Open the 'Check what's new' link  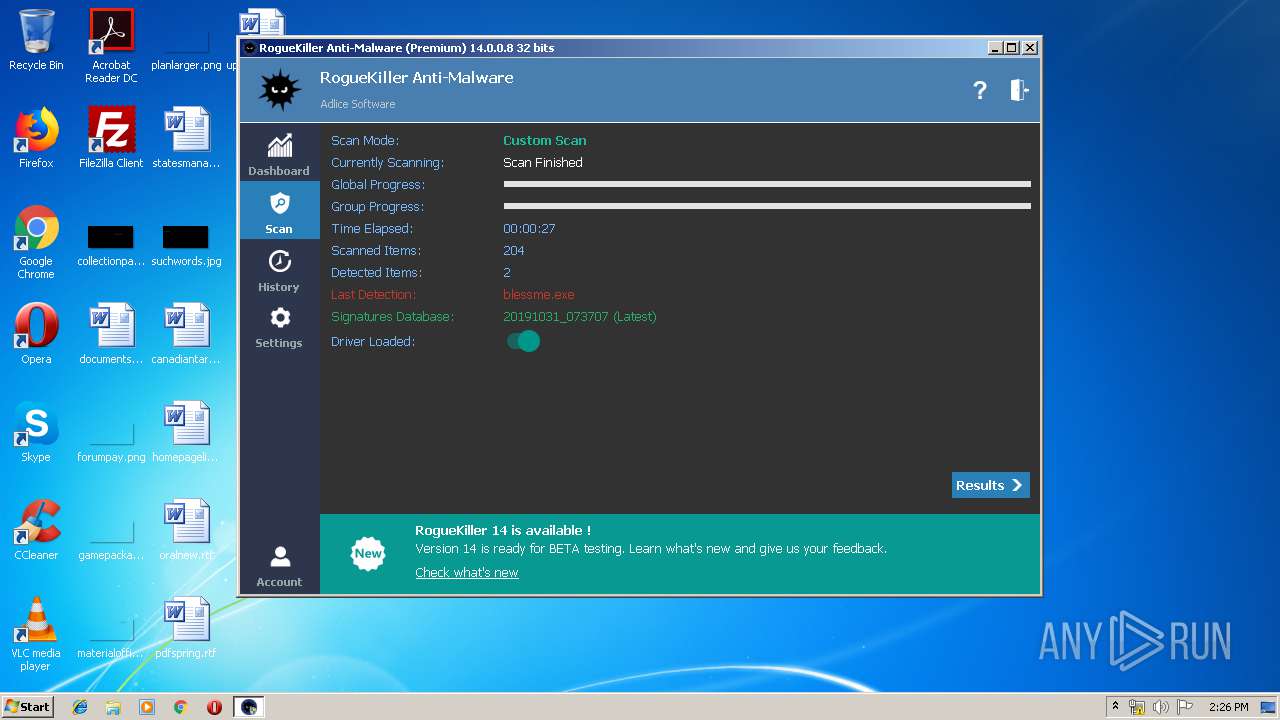click(467, 572)
